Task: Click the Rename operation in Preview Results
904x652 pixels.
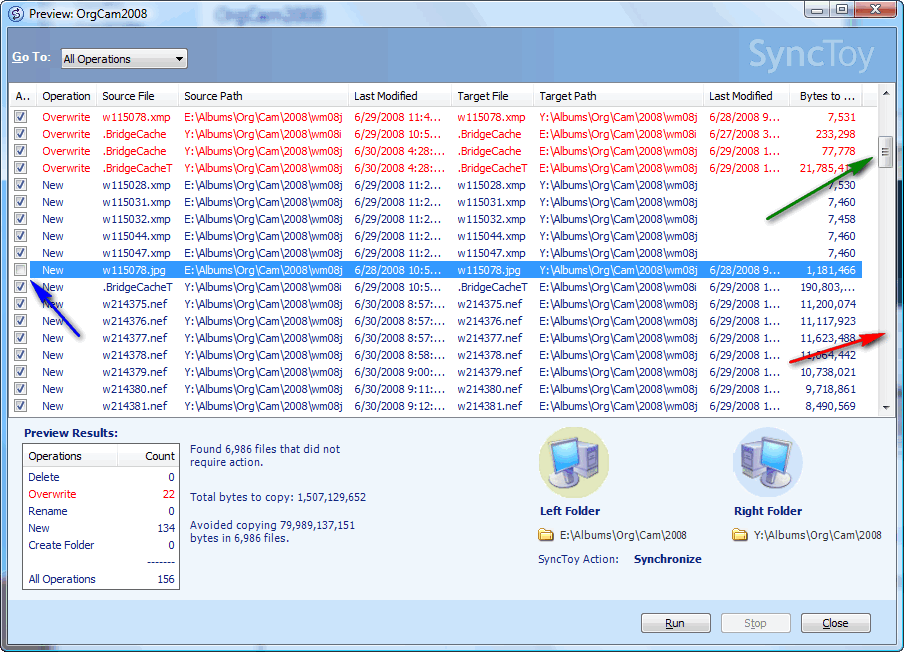Action: 48,511
